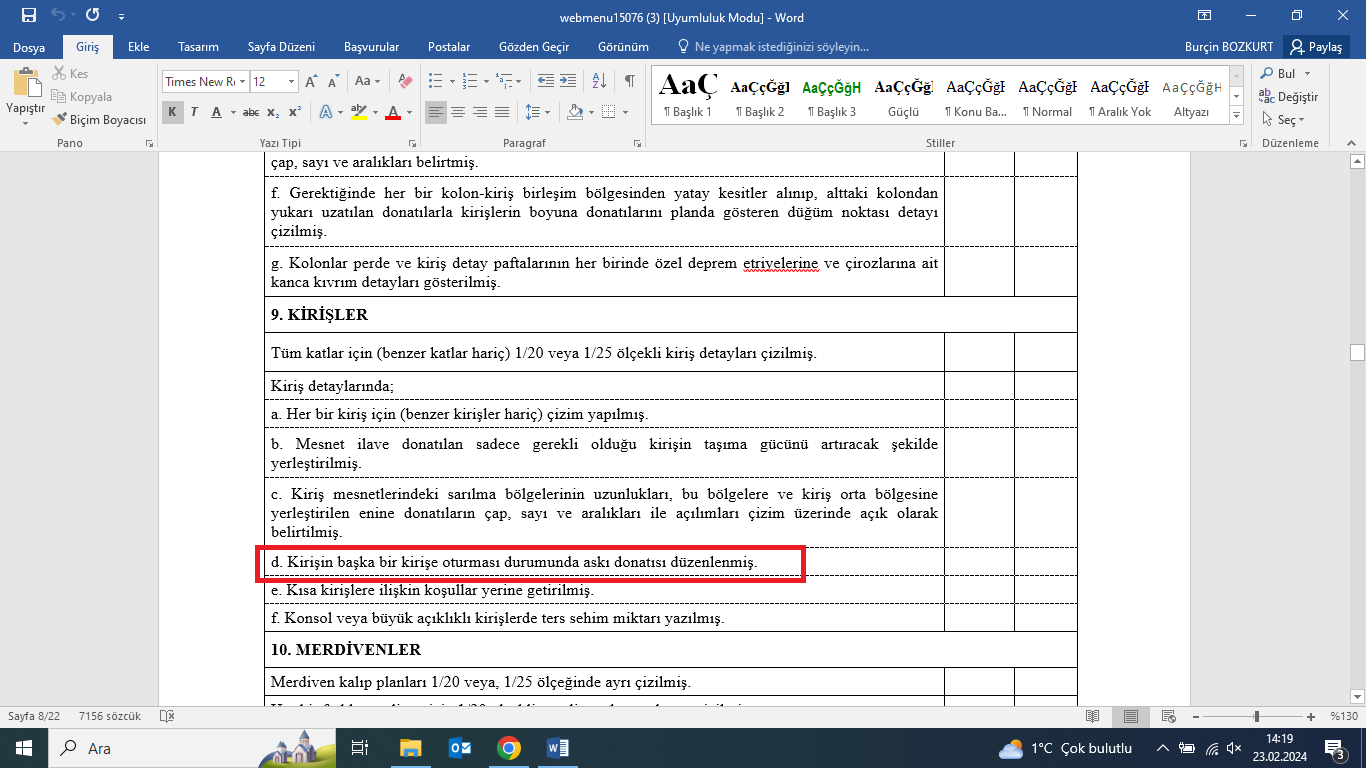Open Chrome from the taskbar

508,748
